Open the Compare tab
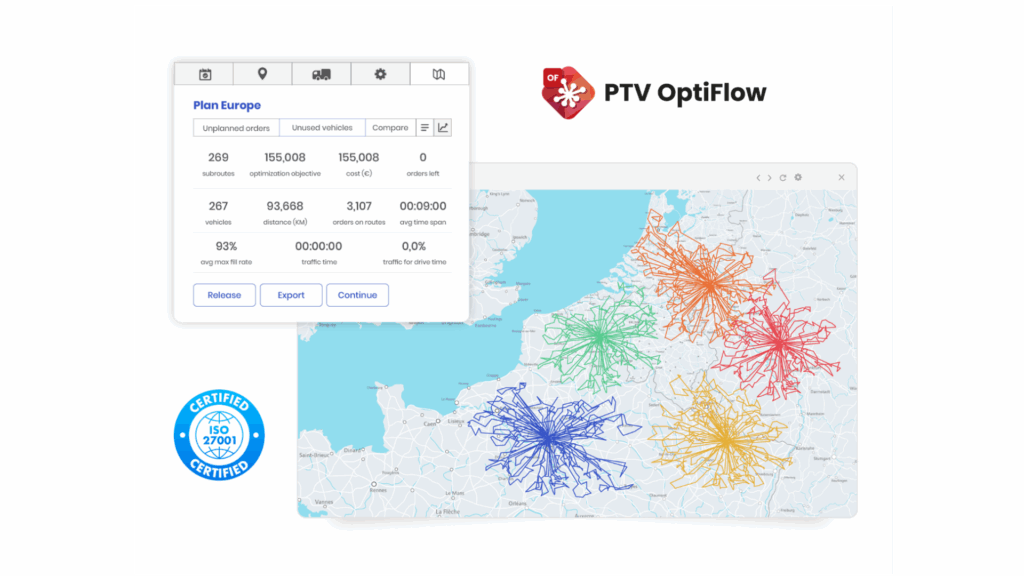The width and height of the screenshot is (1024, 576). pyautogui.click(x=390, y=127)
